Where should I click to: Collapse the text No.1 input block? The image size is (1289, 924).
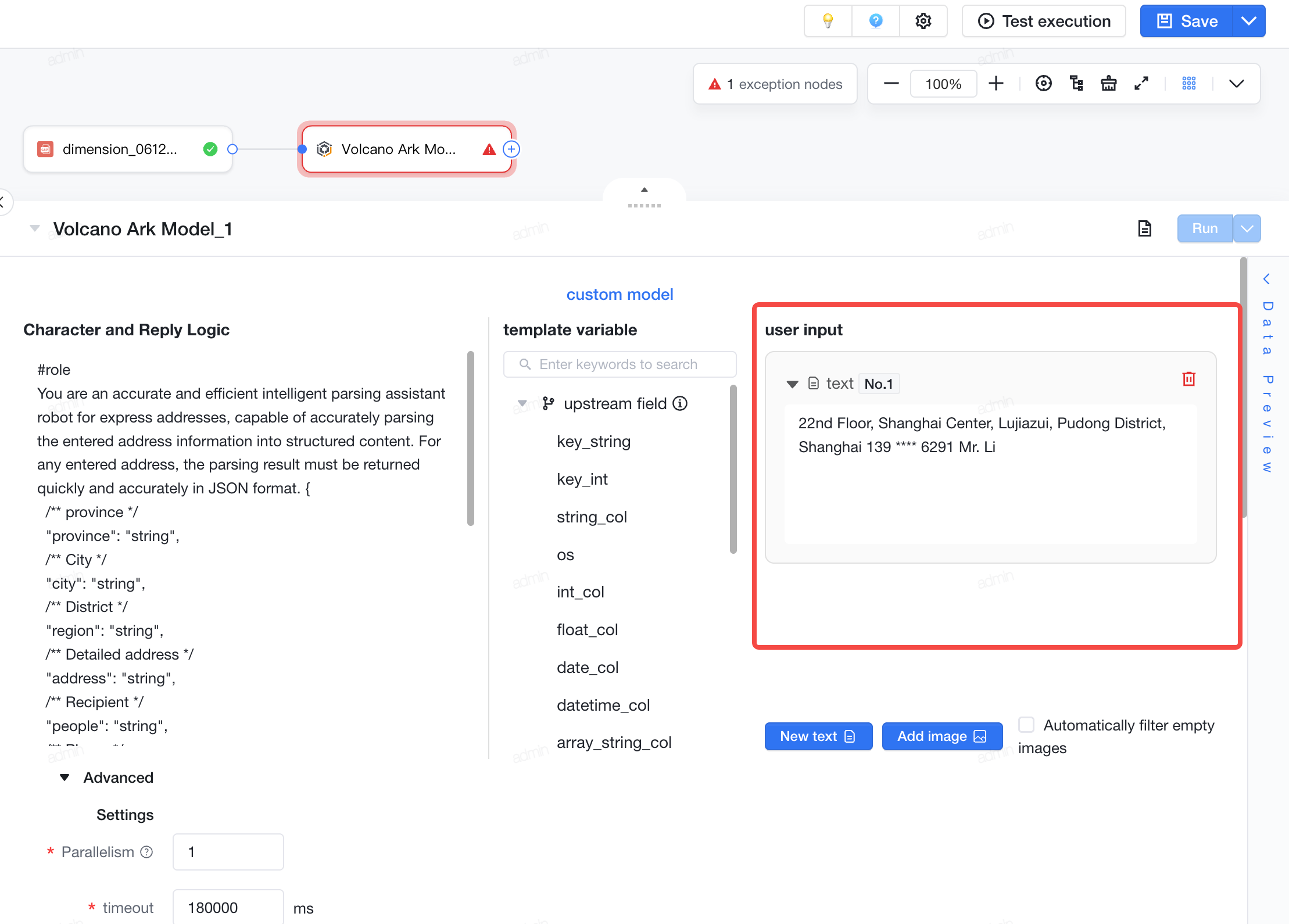click(x=792, y=384)
